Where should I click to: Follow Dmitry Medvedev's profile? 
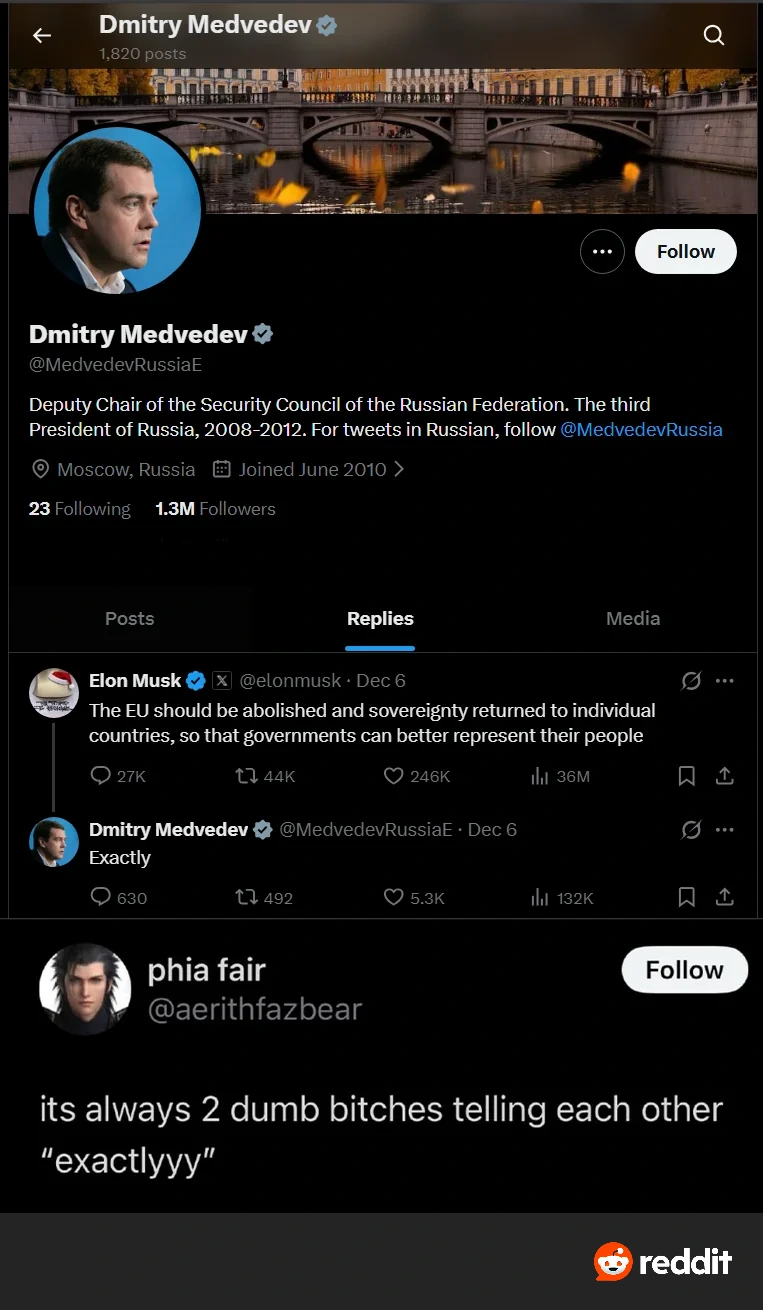tap(686, 252)
